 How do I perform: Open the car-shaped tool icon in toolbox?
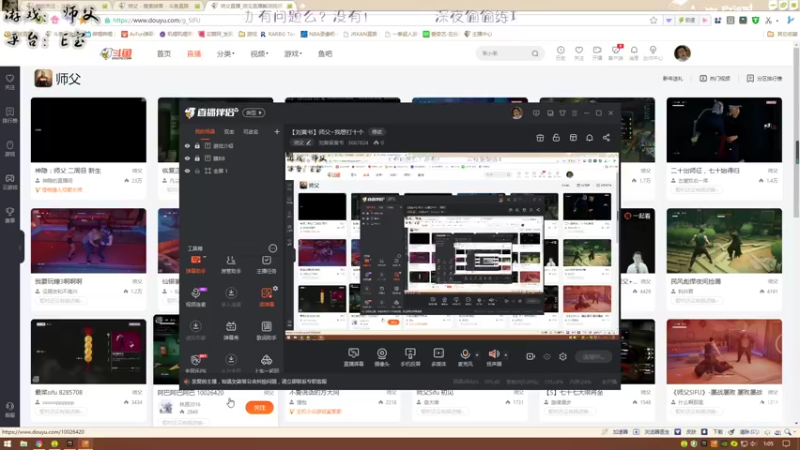coord(266,363)
